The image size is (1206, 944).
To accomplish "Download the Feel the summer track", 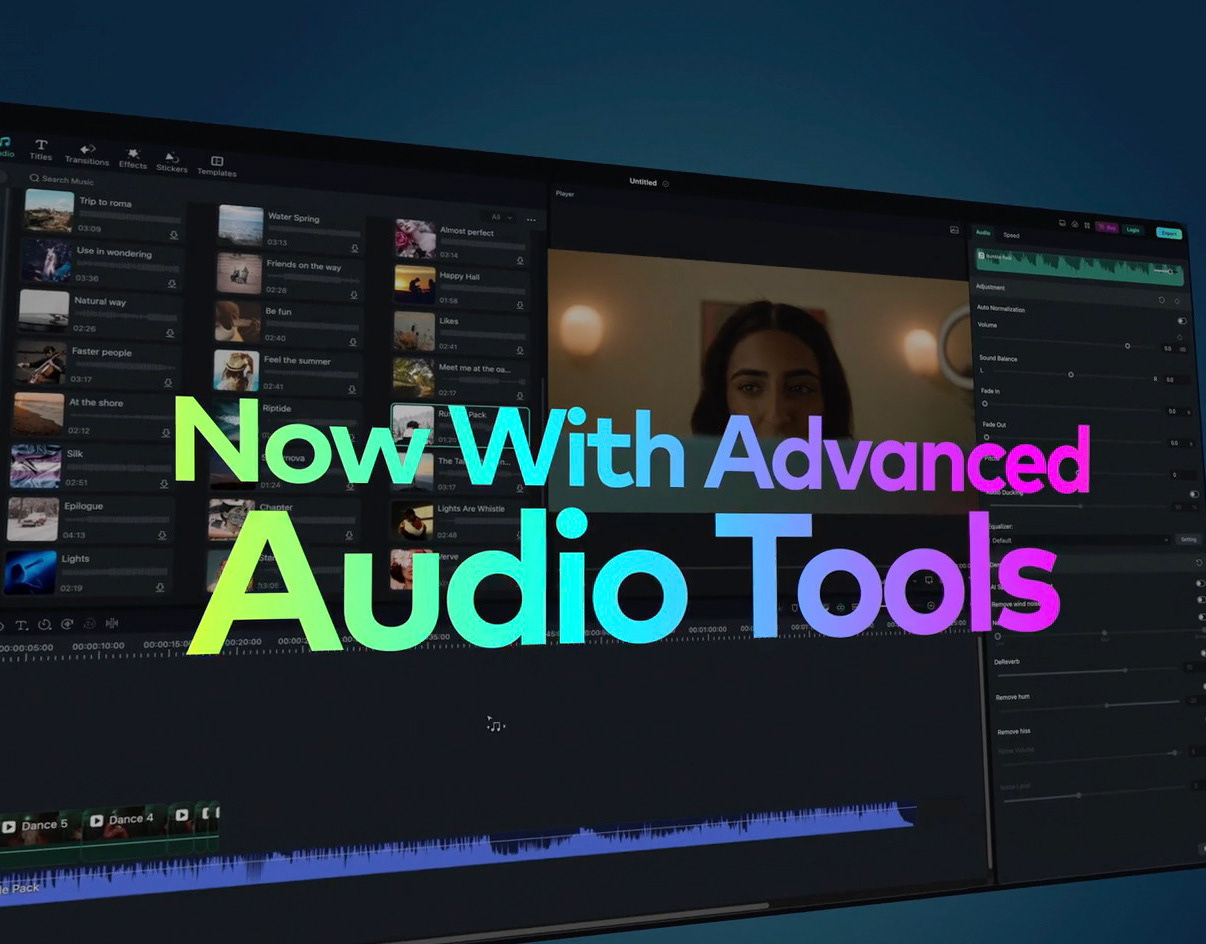I will (x=351, y=390).
